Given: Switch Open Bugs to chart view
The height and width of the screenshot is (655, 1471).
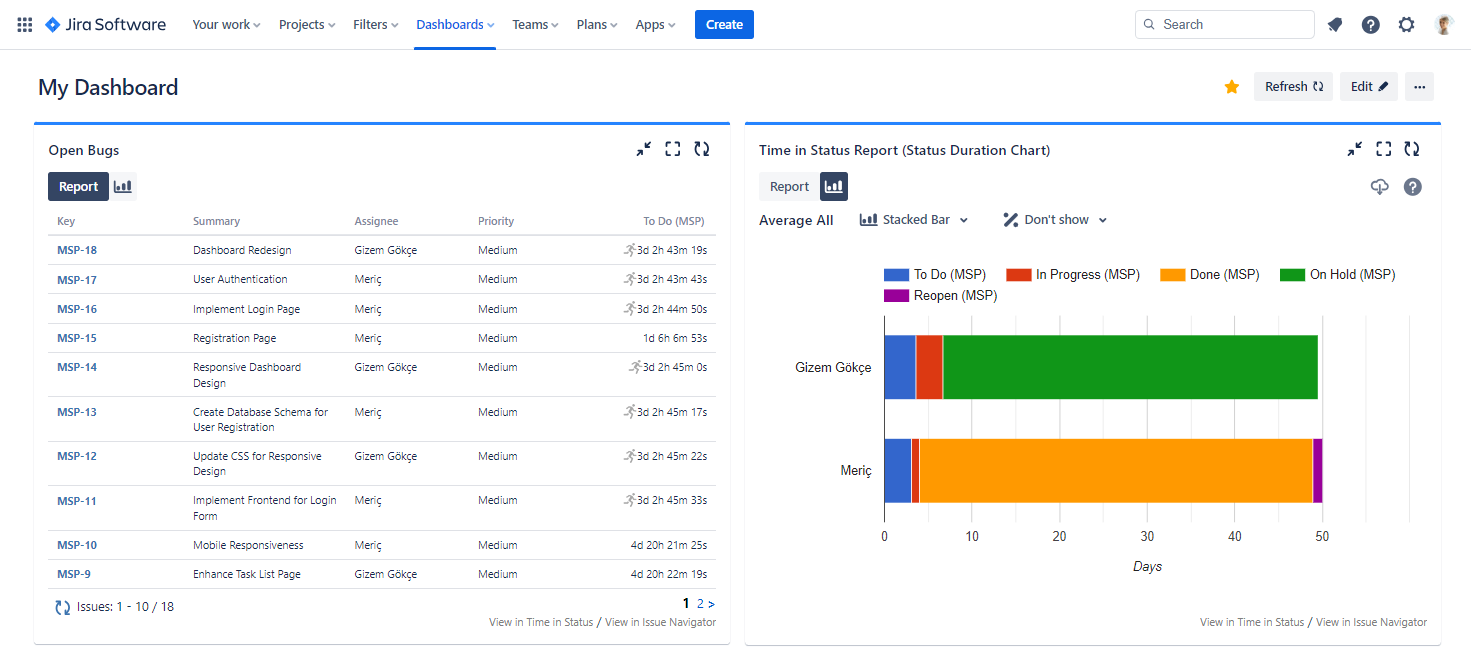Looking at the screenshot, I should point(122,186).
